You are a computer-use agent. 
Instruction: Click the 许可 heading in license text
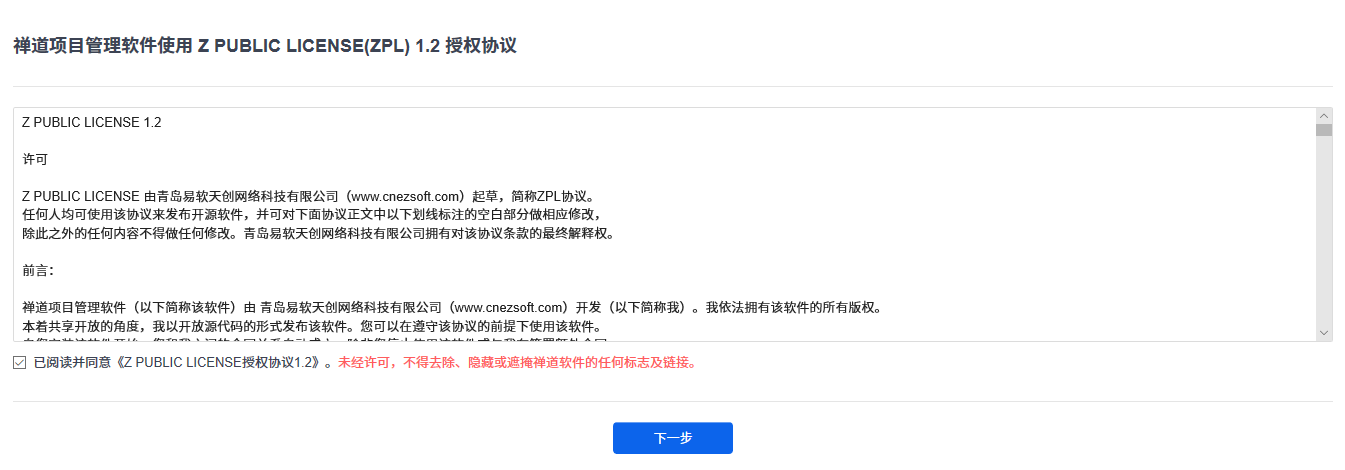pos(35,159)
